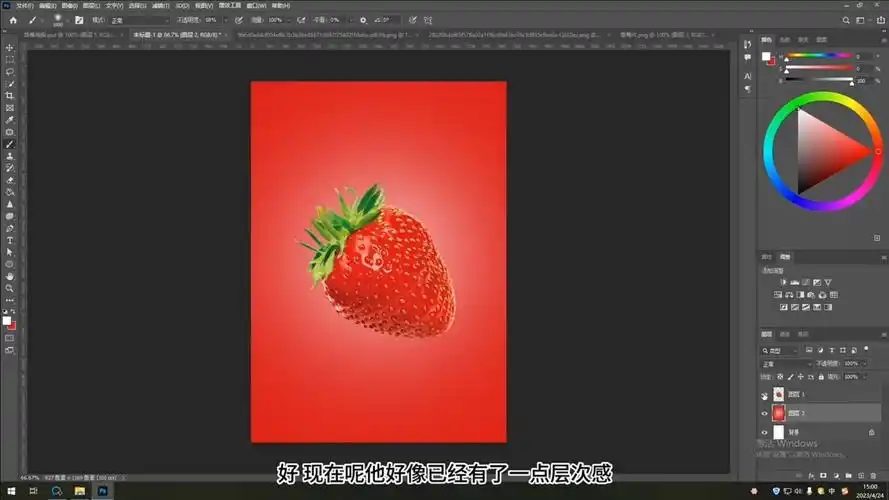The width and height of the screenshot is (889, 500).
Task: Switch to the active untitled document tab
Action: [176, 35]
